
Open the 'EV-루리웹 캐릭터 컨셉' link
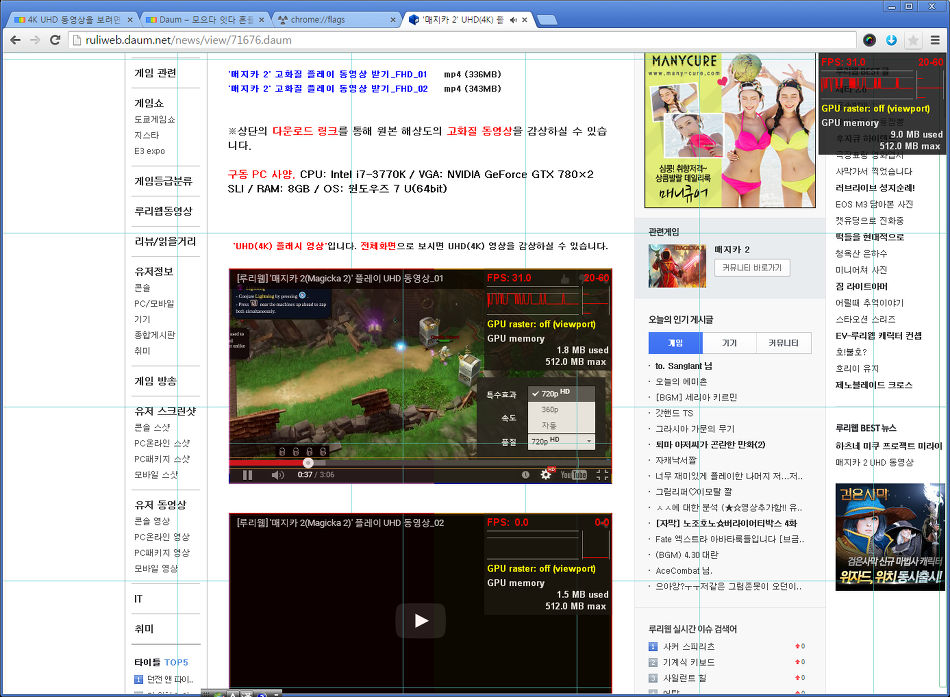pos(879,335)
